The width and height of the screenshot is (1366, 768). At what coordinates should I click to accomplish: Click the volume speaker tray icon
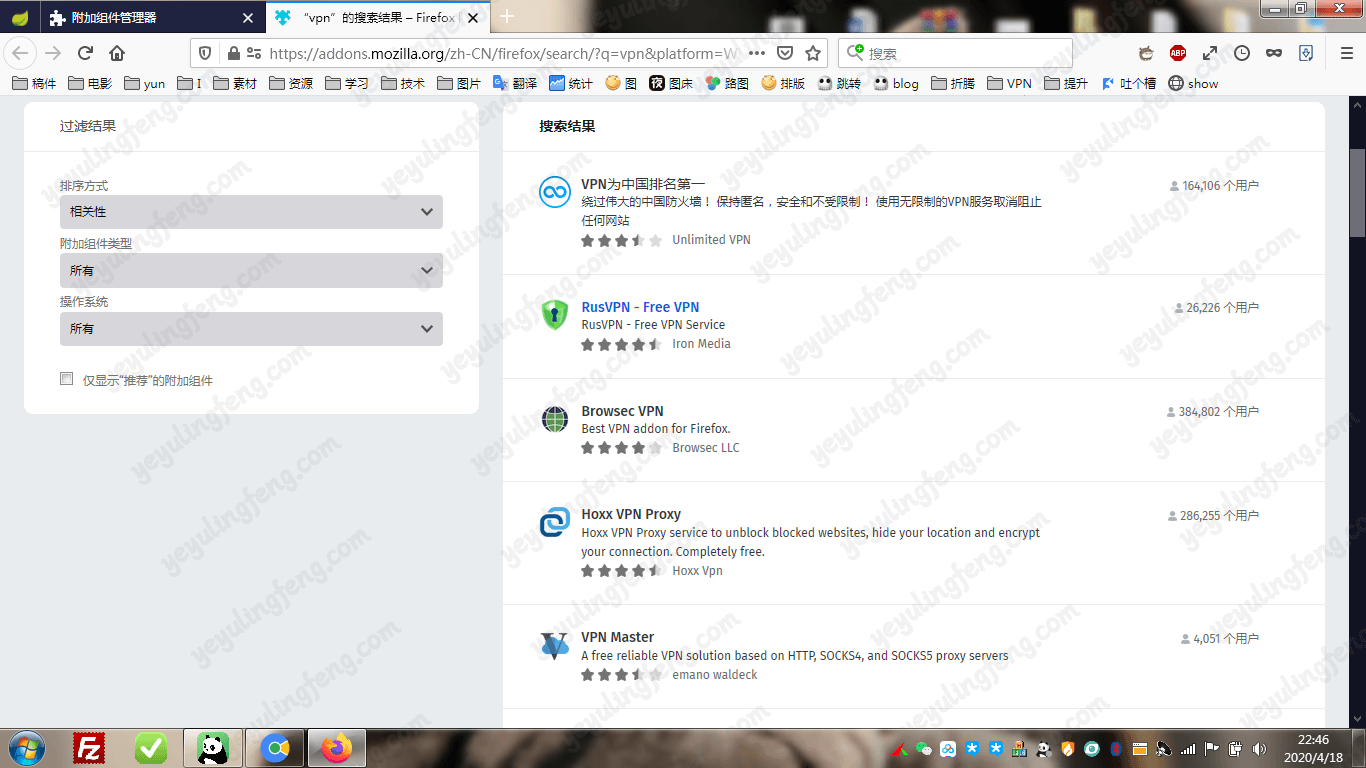coord(1259,748)
